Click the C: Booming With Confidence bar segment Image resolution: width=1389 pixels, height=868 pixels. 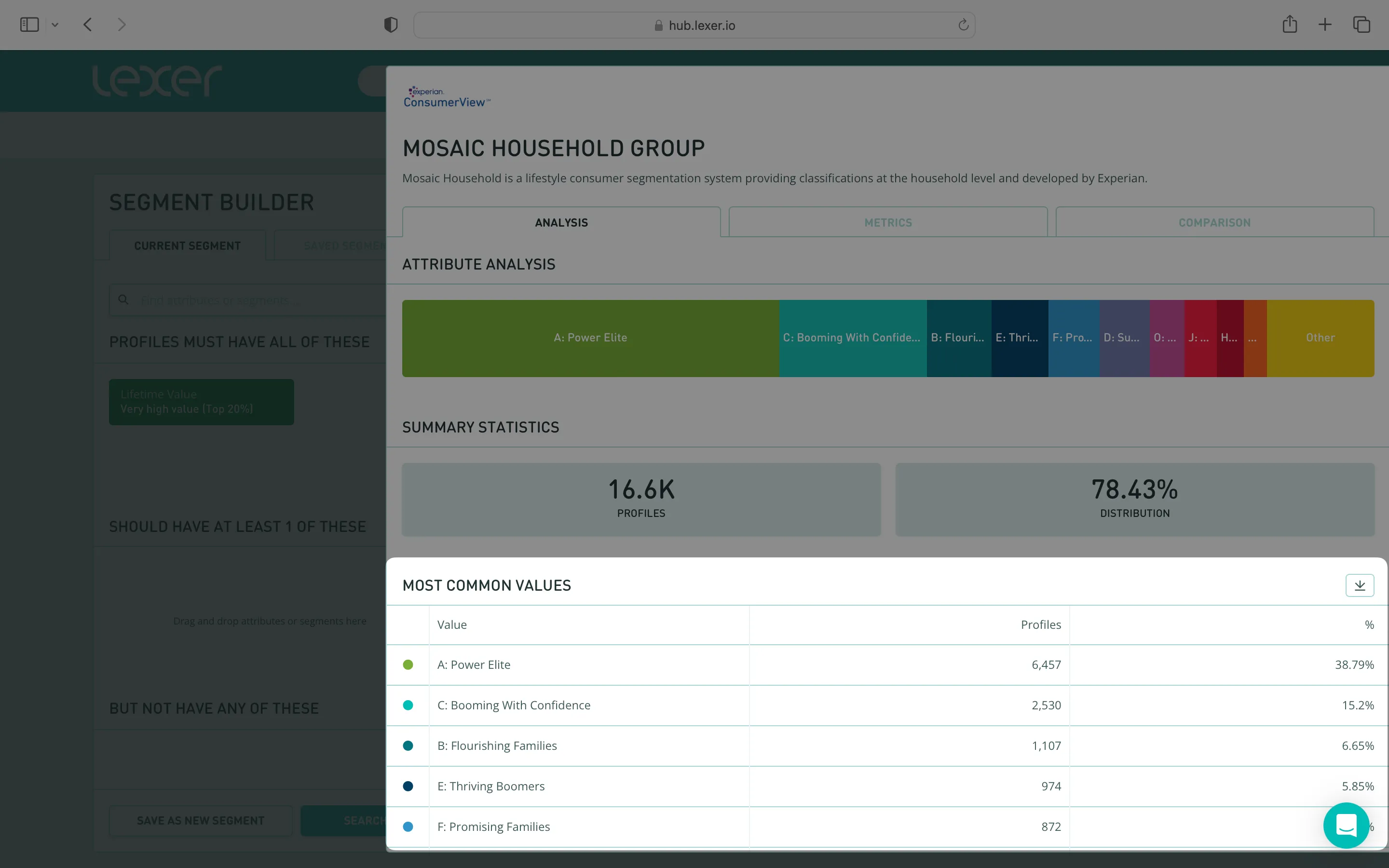852,338
